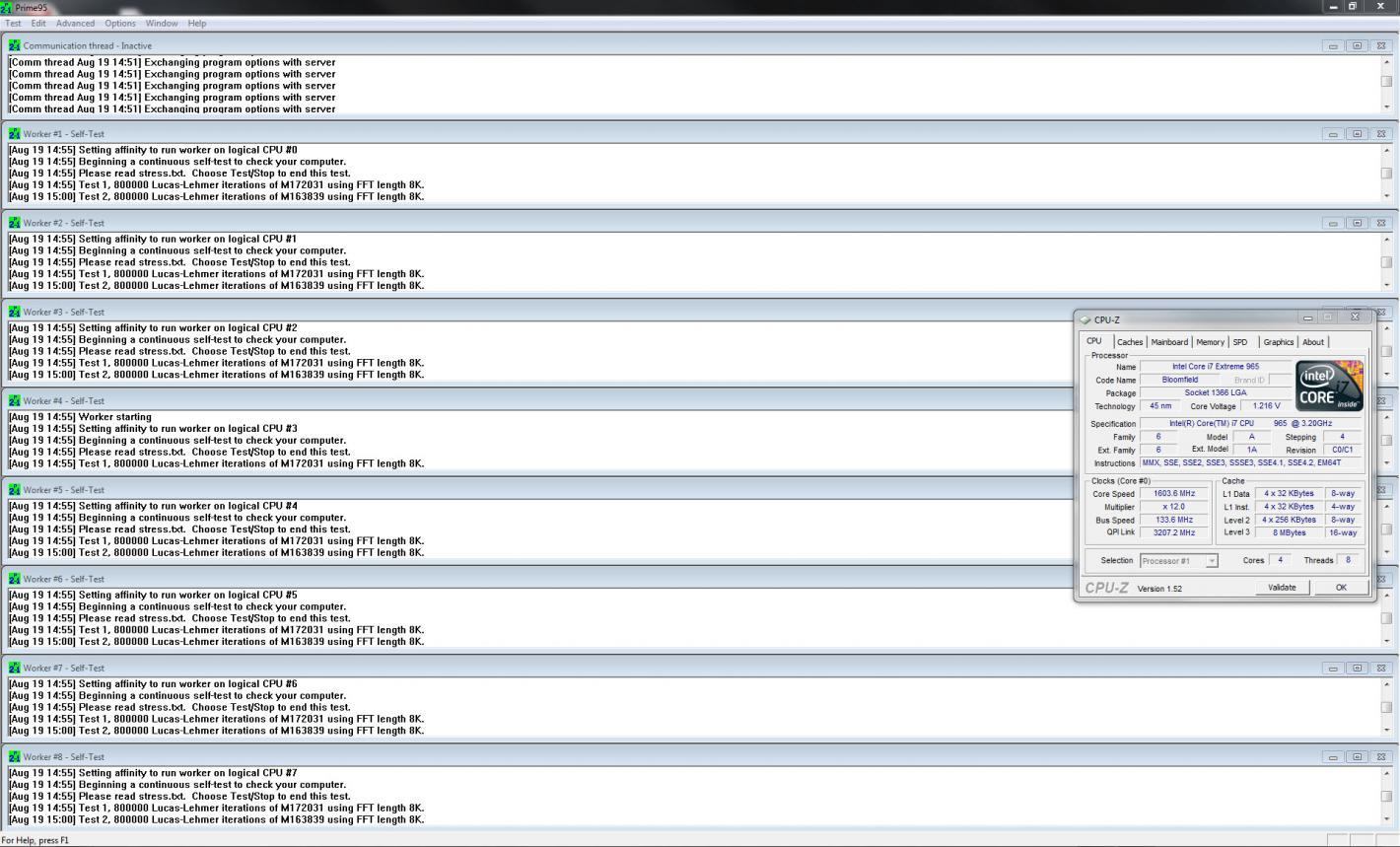Screen dimensions: 1400x847
Task: Switch to the Memory tab in CPU-Z
Action: [1210, 342]
